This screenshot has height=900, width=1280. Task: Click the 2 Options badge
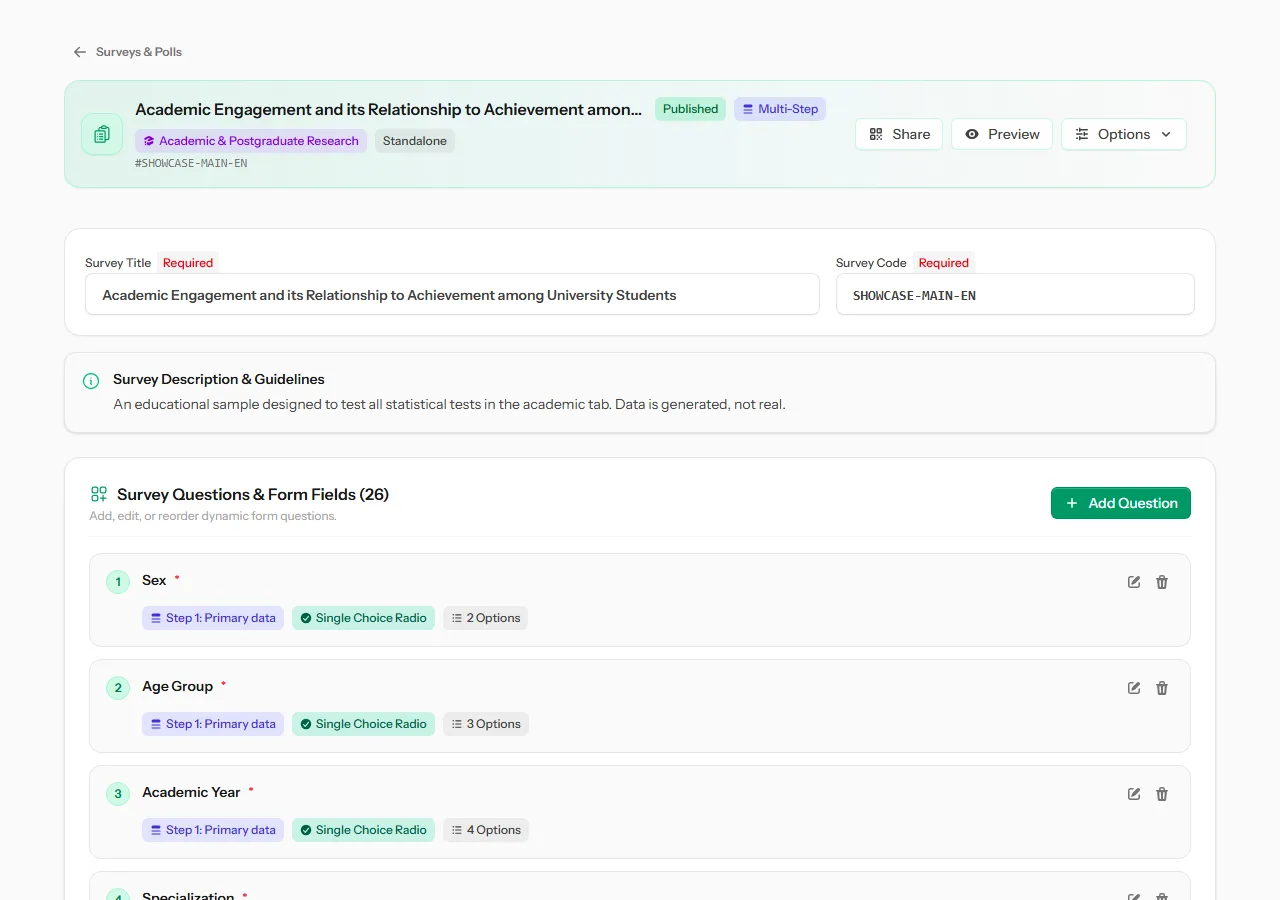486,618
